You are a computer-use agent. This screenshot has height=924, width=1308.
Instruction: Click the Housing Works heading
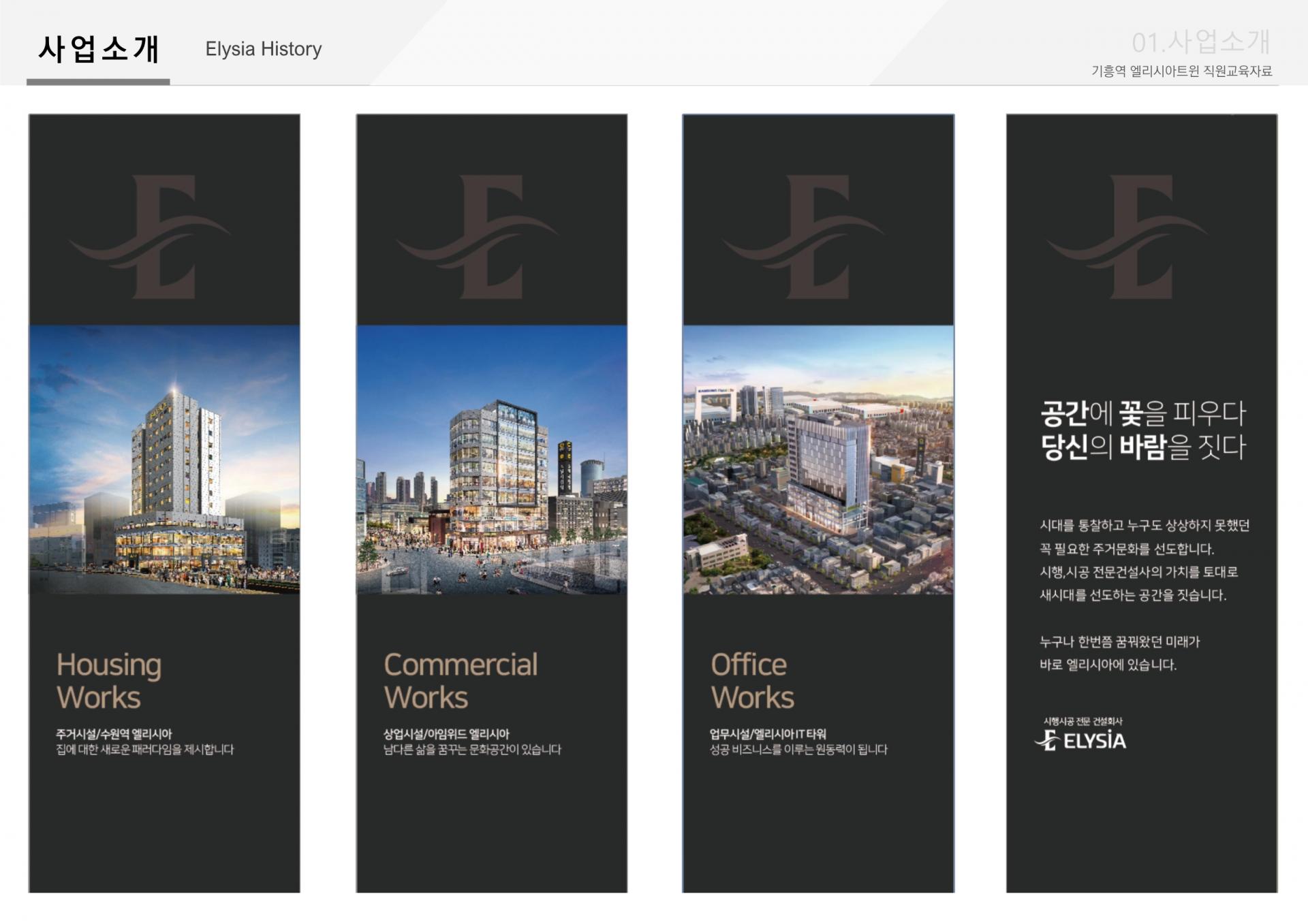point(109,680)
